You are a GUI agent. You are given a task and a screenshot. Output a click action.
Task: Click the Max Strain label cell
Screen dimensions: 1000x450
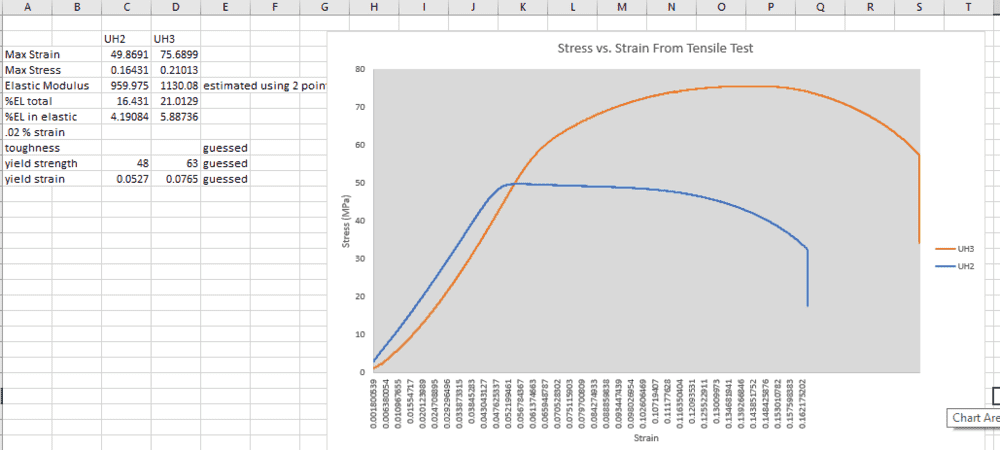(x=50, y=54)
